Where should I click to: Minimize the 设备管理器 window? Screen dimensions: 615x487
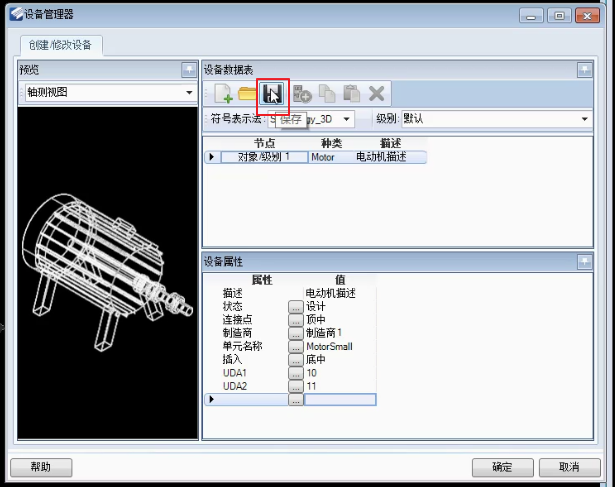[531, 16]
